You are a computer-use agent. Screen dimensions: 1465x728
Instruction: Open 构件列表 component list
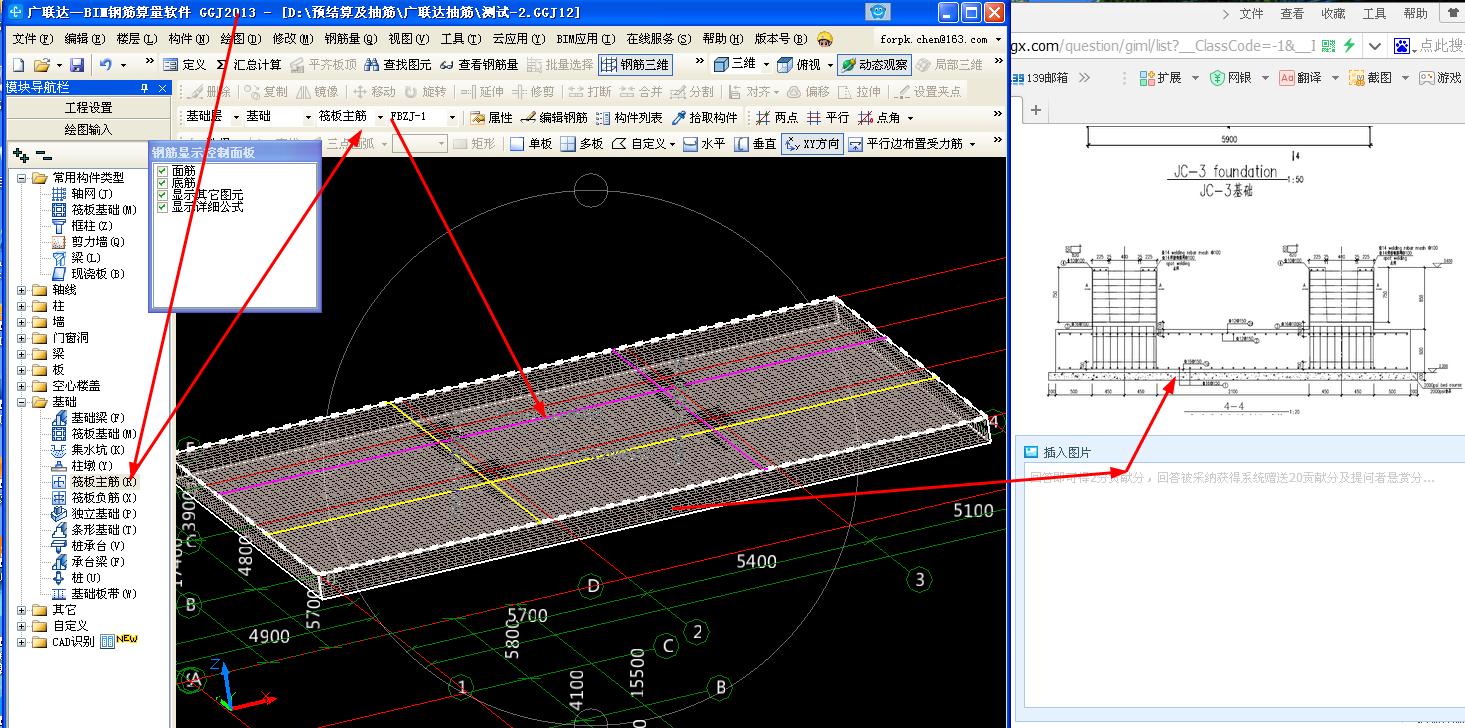(629, 117)
